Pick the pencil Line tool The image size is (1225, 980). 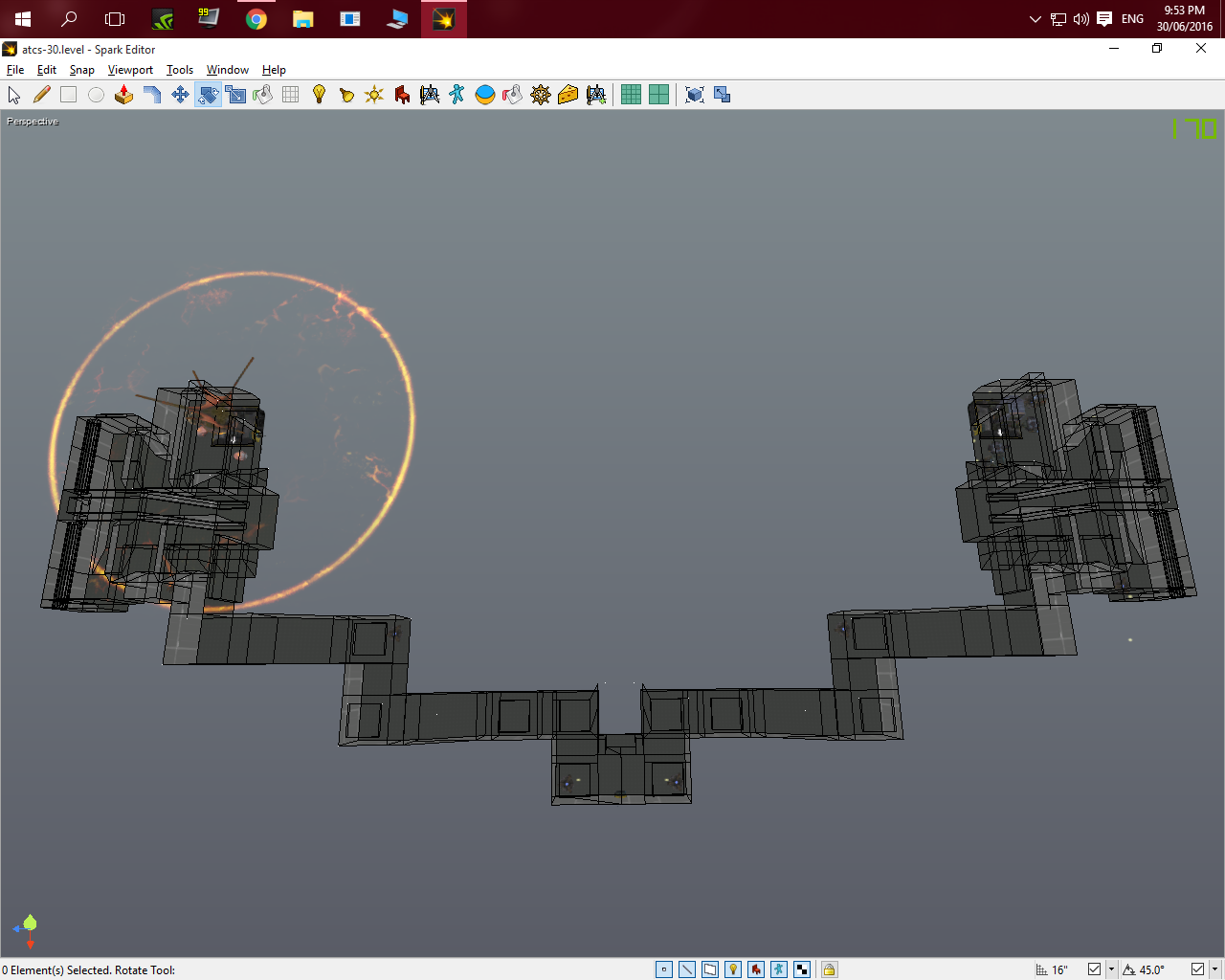click(41, 95)
